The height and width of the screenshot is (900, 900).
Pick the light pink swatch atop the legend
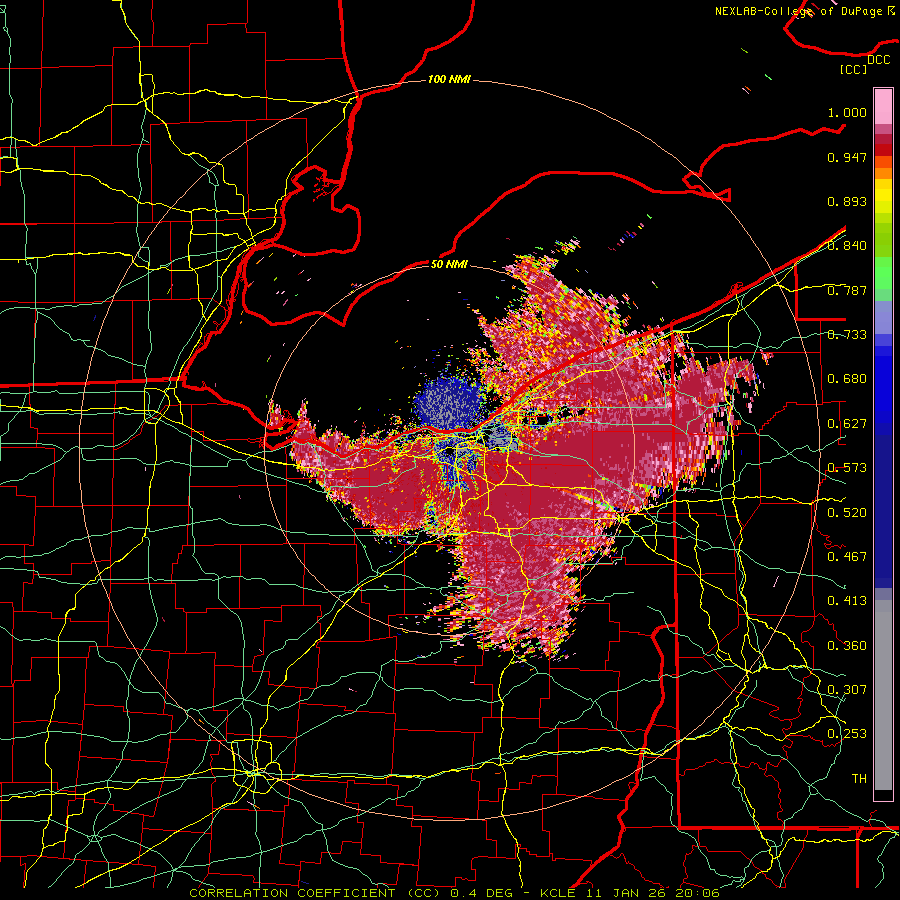(x=883, y=107)
